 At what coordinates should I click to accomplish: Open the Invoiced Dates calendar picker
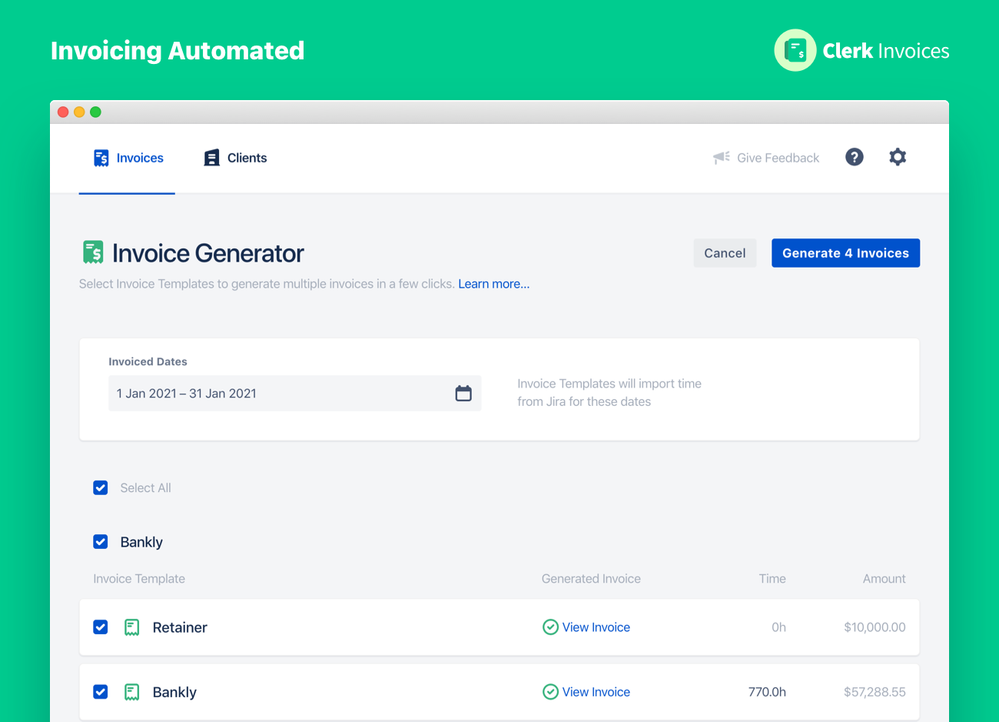click(463, 393)
